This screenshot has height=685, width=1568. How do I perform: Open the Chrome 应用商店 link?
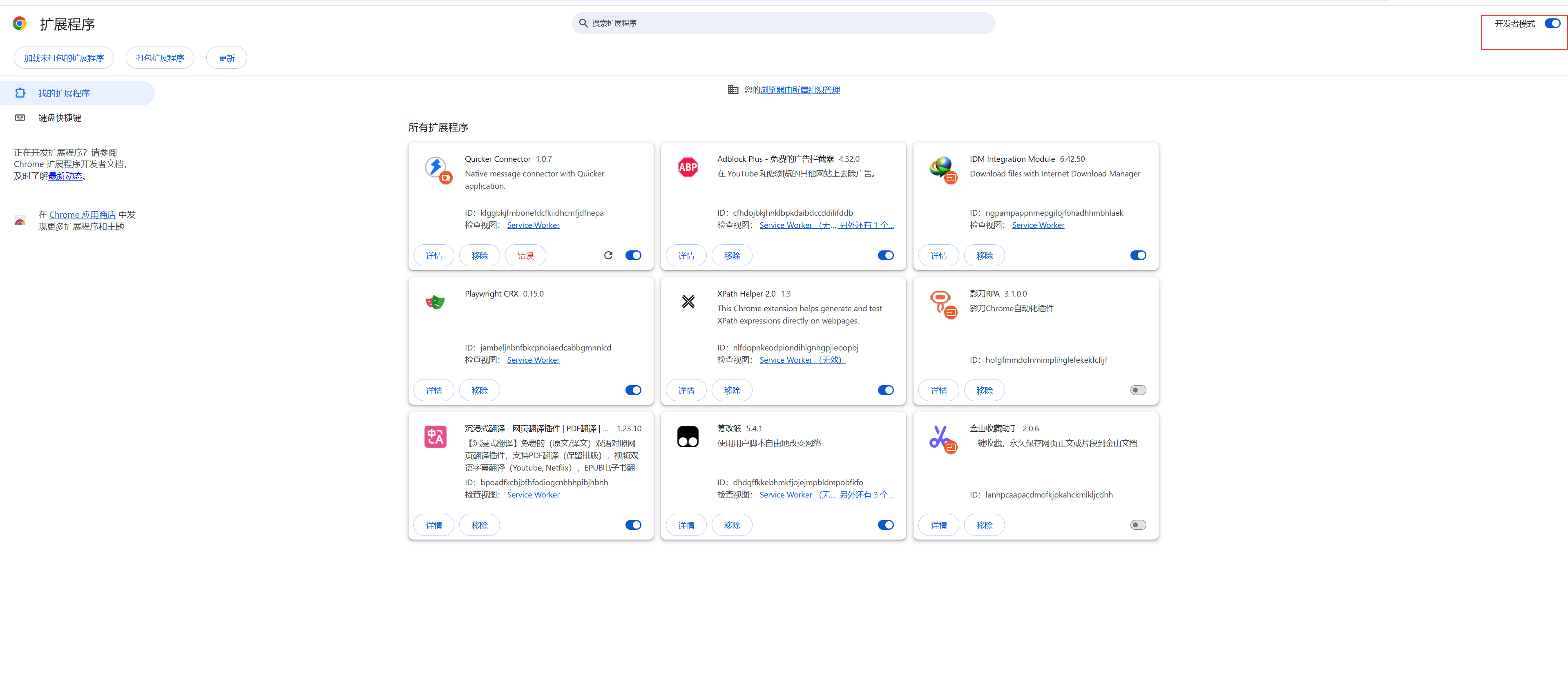83,215
